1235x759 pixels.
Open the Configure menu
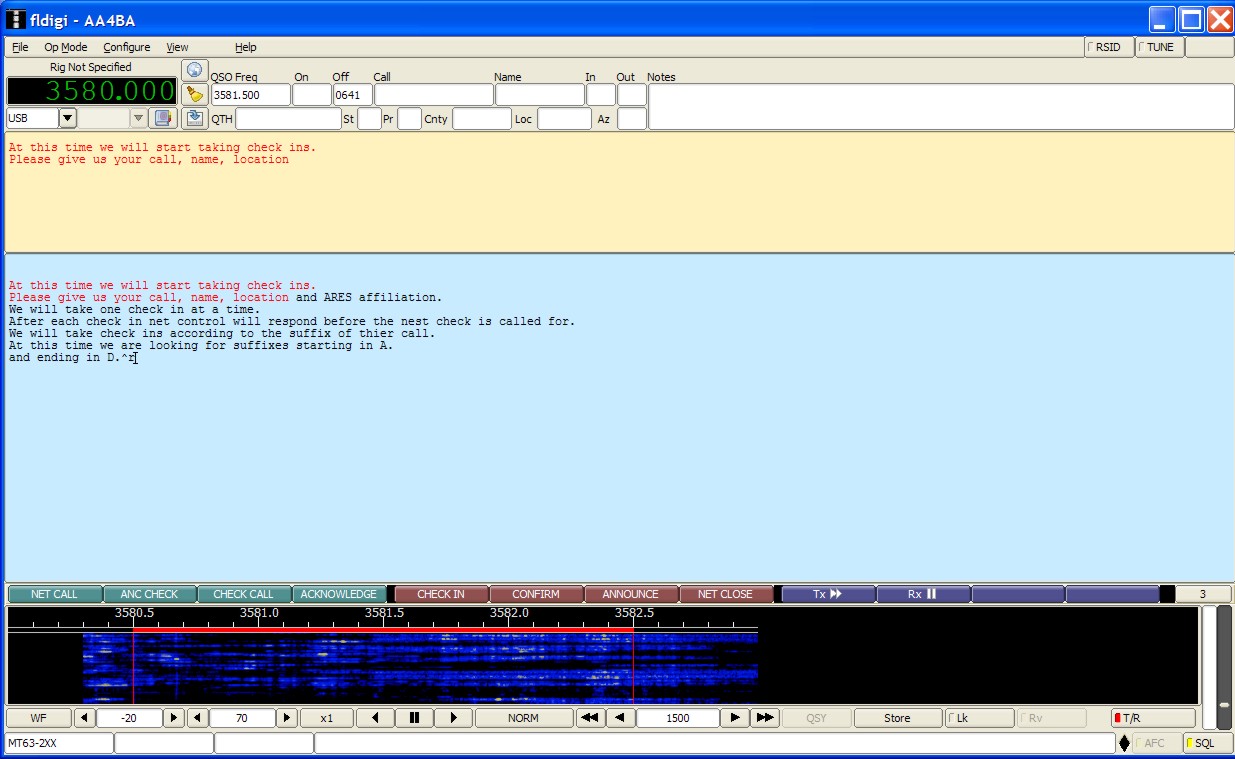(x=127, y=47)
